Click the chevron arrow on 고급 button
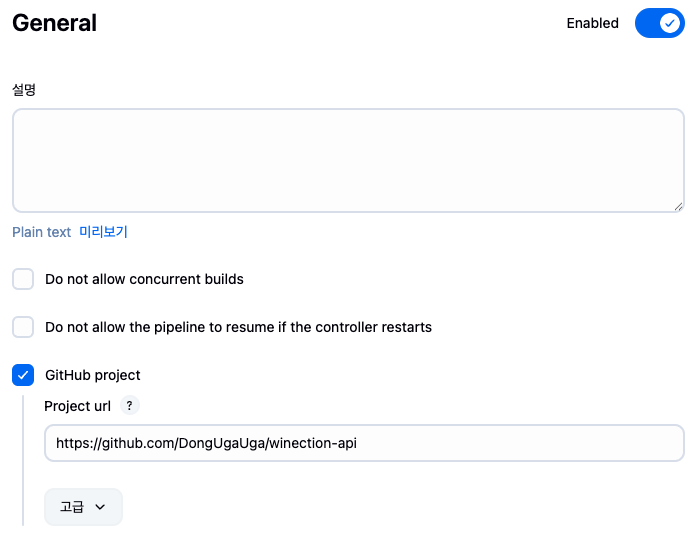696x542 pixels. [100, 507]
